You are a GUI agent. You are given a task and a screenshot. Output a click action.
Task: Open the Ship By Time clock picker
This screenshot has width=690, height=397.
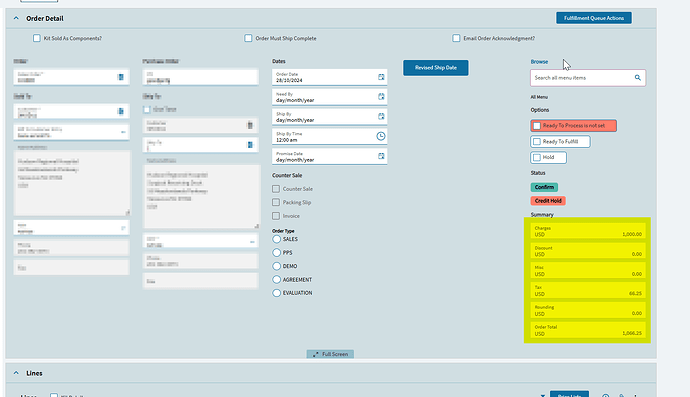[x=381, y=136]
